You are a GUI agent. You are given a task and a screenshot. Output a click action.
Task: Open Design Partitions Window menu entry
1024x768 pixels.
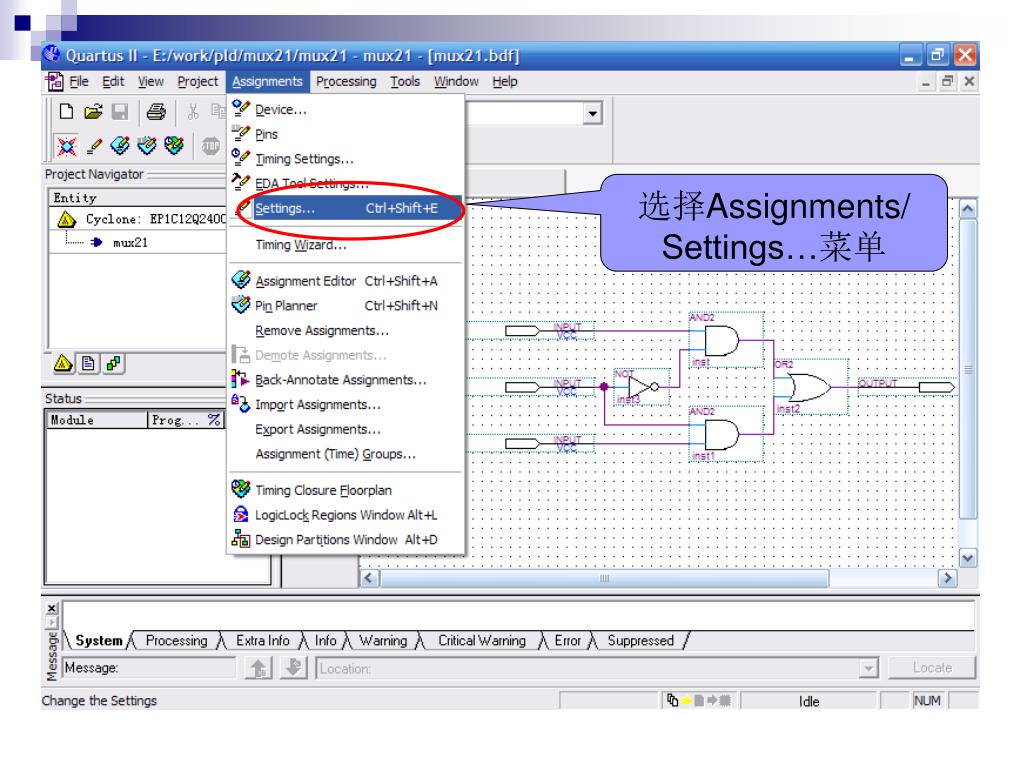(x=345, y=540)
